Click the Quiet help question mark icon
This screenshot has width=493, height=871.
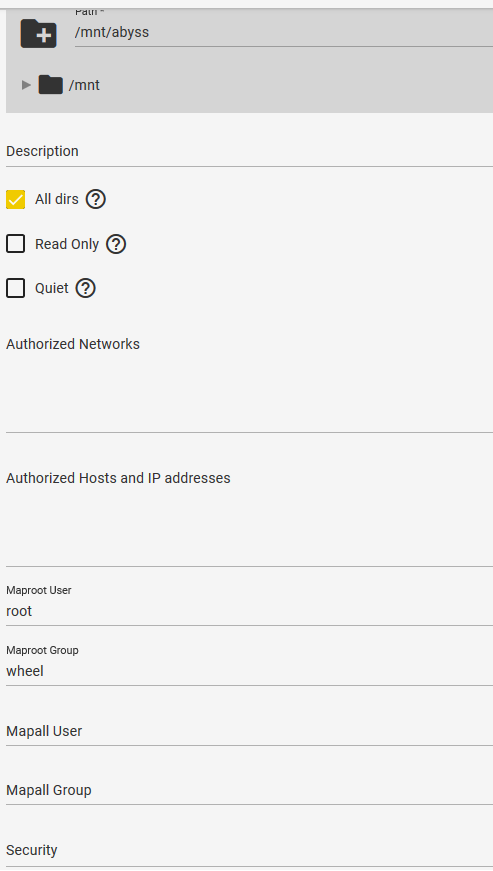point(85,288)
